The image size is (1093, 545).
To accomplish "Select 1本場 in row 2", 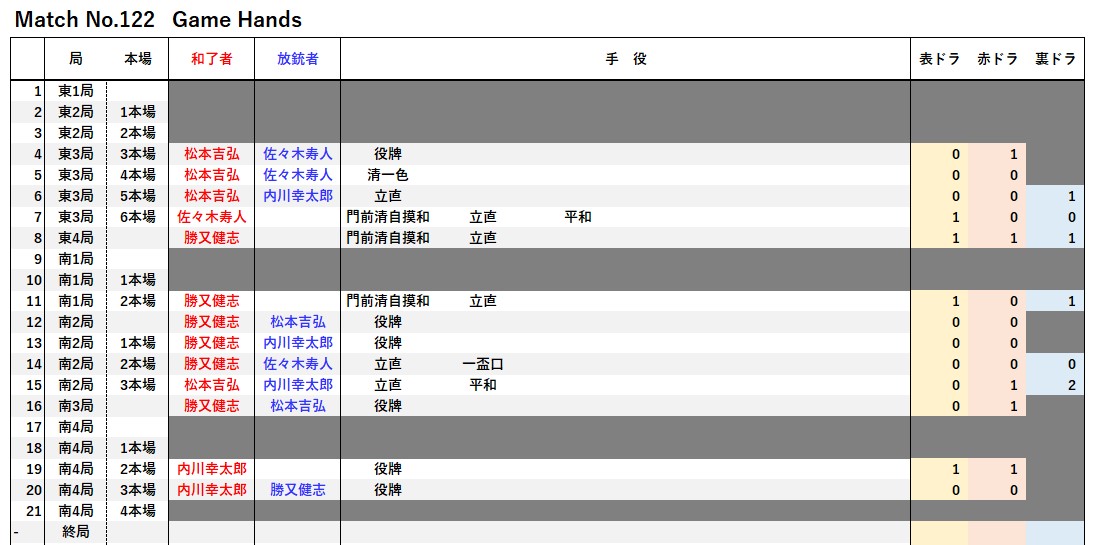I will coord(137,112).
